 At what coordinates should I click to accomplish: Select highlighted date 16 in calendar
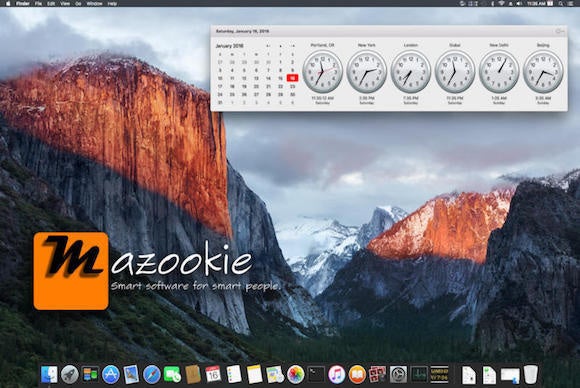coord(293,78)
